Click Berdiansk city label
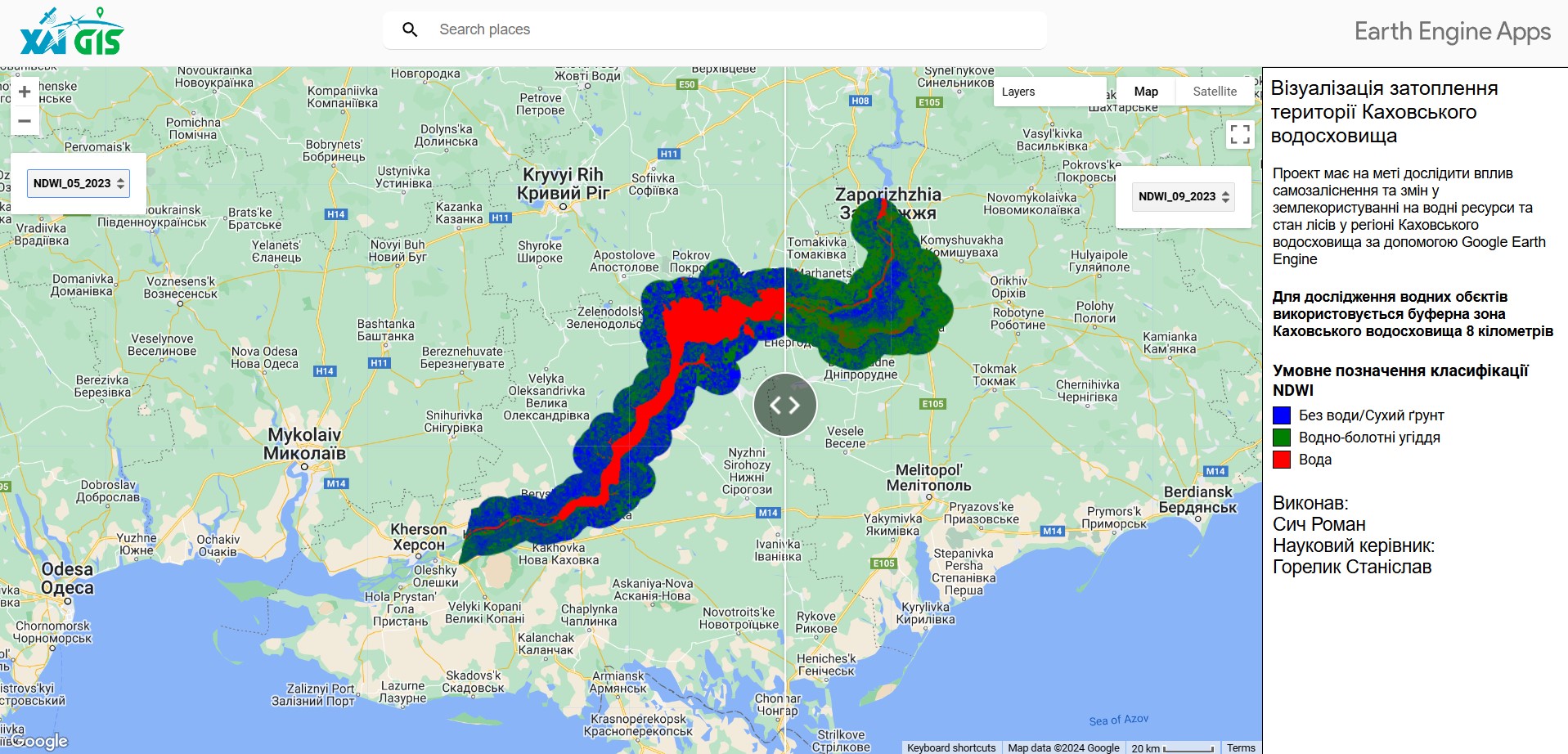 point(1198,499)
